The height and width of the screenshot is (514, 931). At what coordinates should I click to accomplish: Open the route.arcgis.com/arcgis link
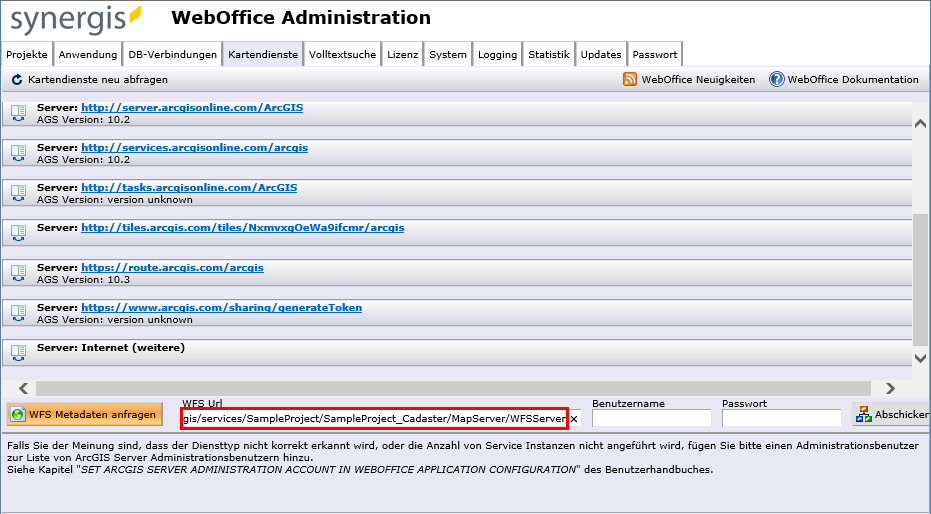click(172, 267)
